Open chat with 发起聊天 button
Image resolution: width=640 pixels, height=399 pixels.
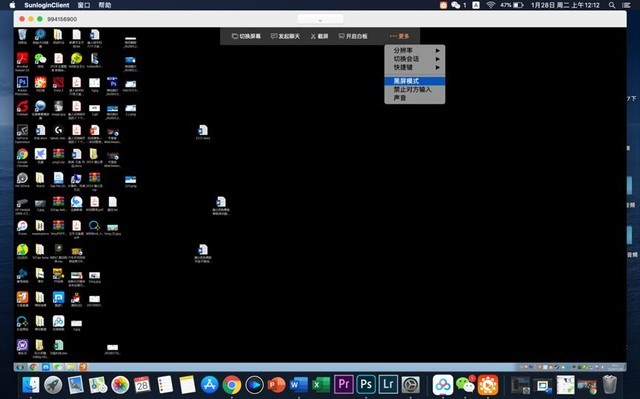285,36
